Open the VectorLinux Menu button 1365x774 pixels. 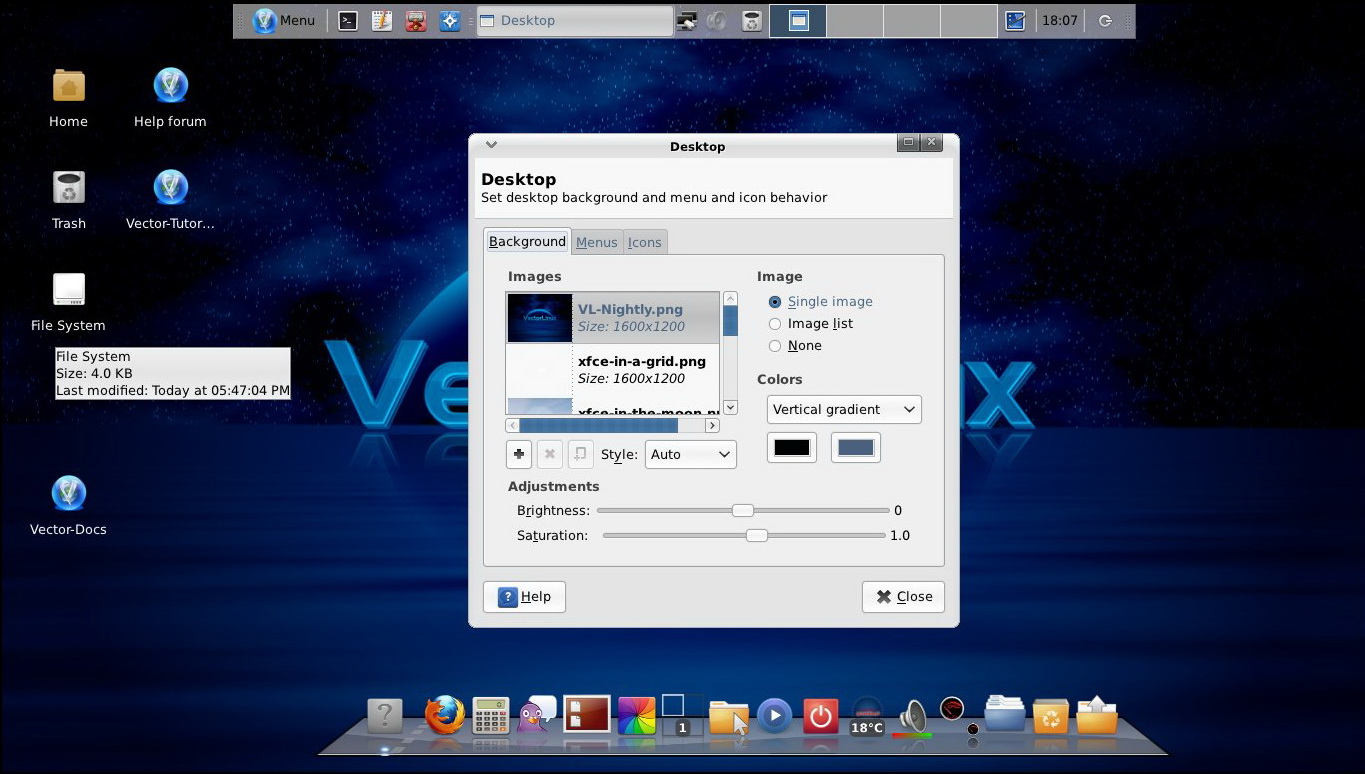(x=284, y=20)
